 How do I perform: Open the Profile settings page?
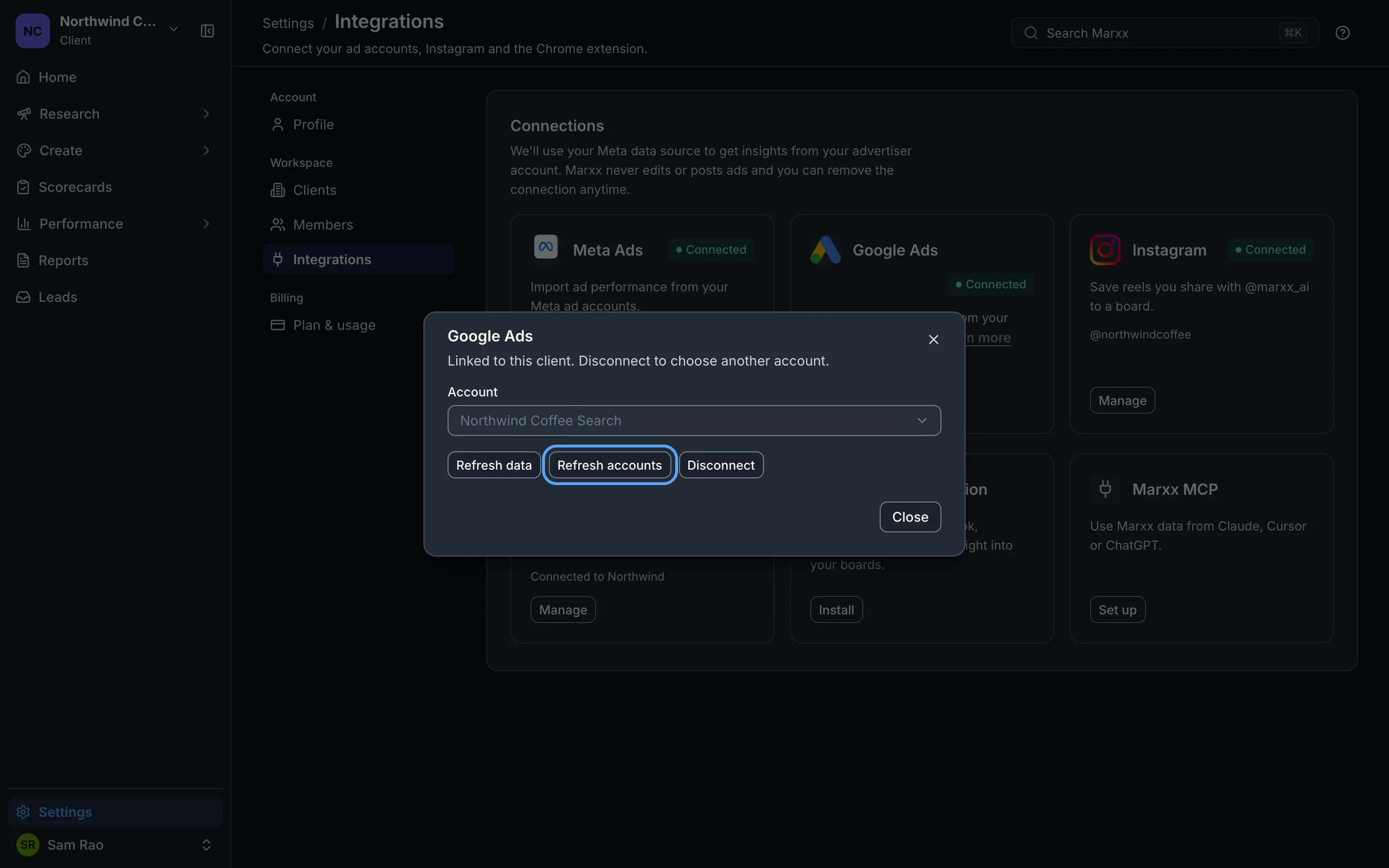[x=358, y=124]
